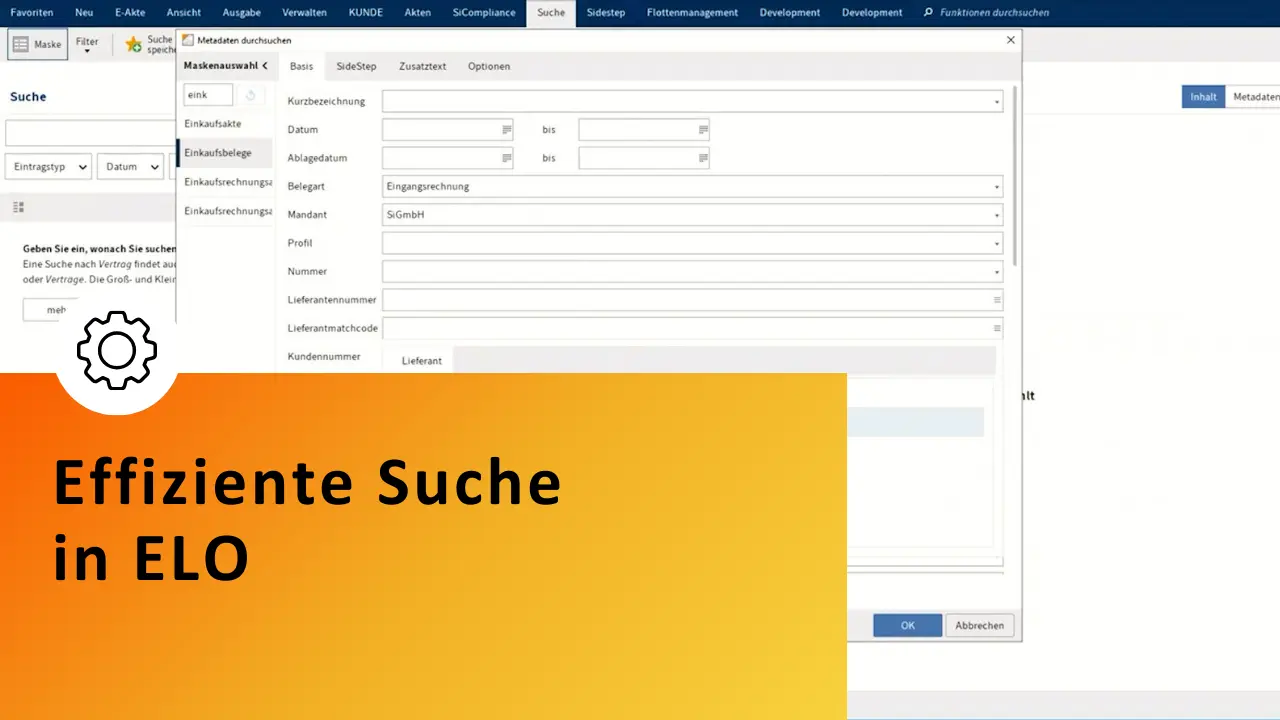Open the Datum filter dropdown in Suche
1280x720 pixels.
[x=130, y=167]
